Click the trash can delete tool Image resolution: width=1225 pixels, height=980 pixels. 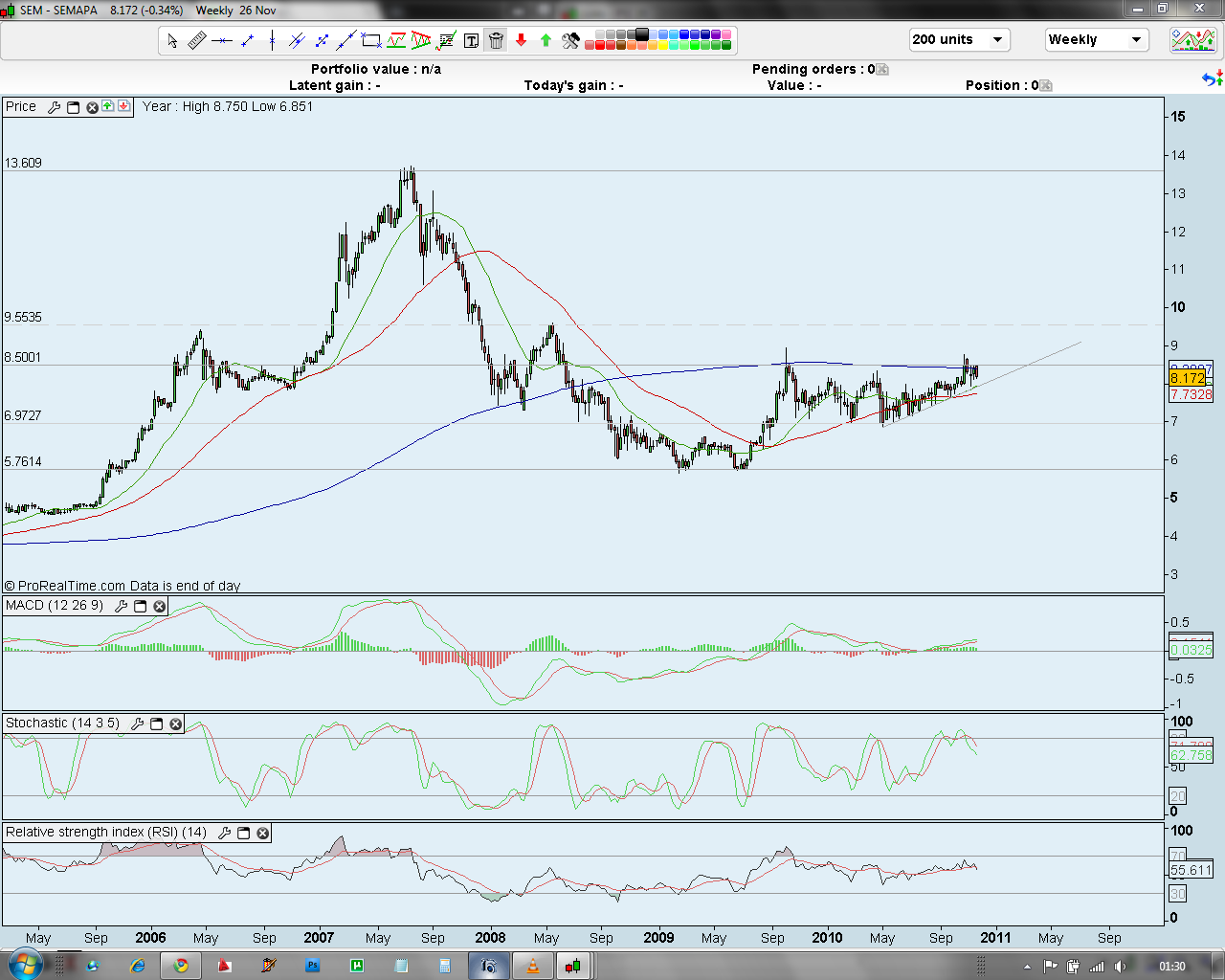[x=496, y=40]
